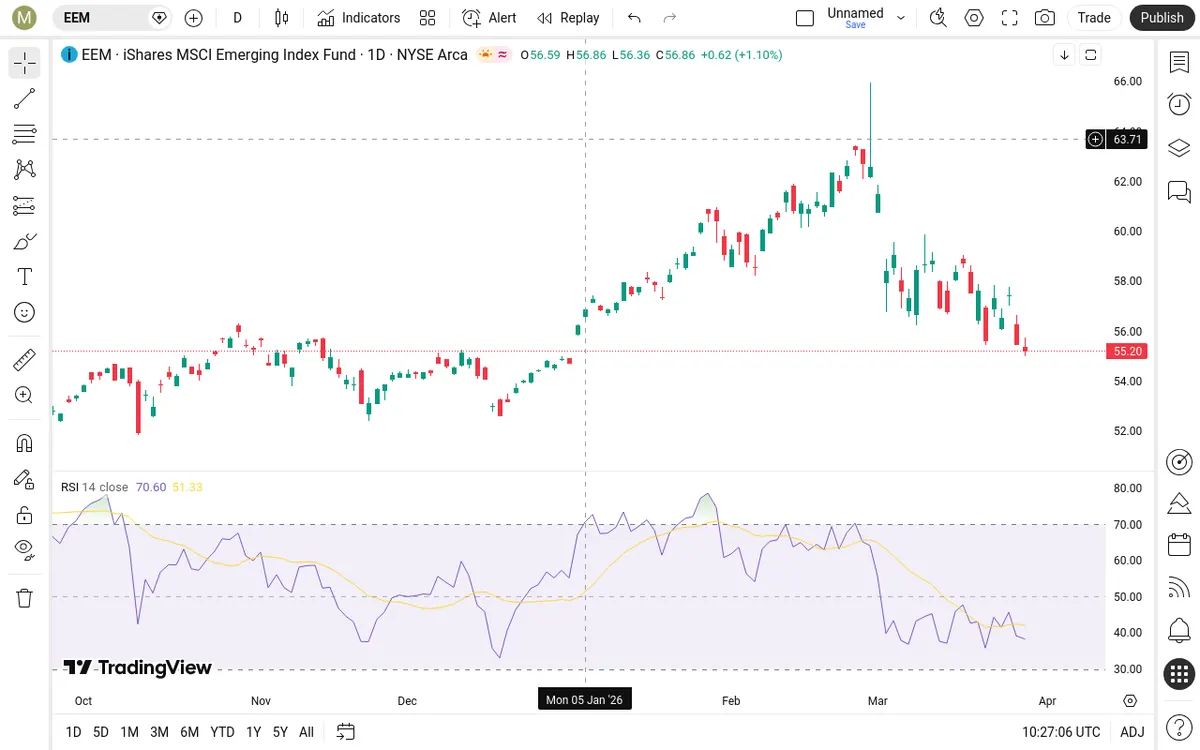
Task: Open the Pine editor triangle icon
Action: pos(1179,503)
